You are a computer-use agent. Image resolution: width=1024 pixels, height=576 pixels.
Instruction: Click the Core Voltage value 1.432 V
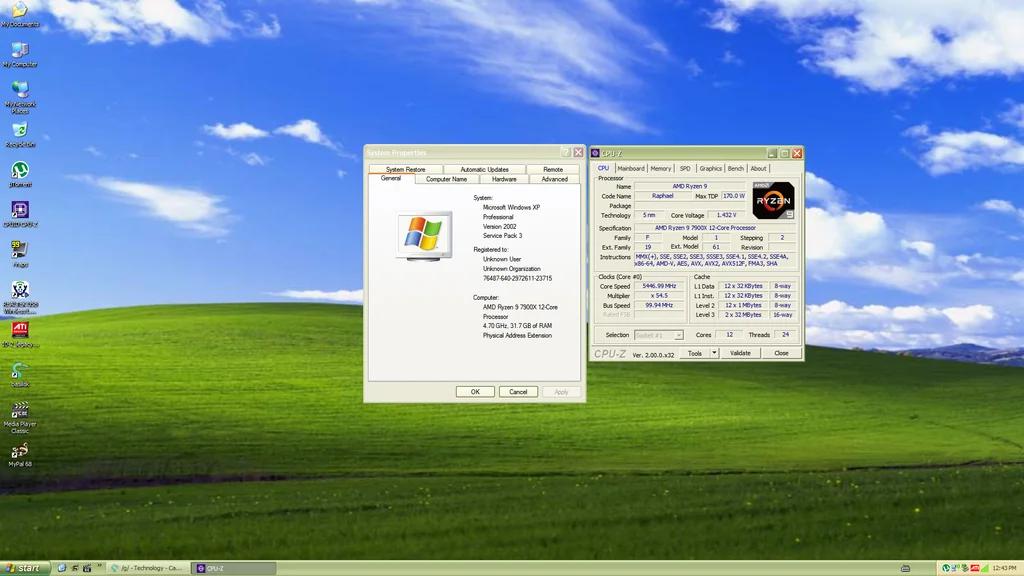coord(726,215)
